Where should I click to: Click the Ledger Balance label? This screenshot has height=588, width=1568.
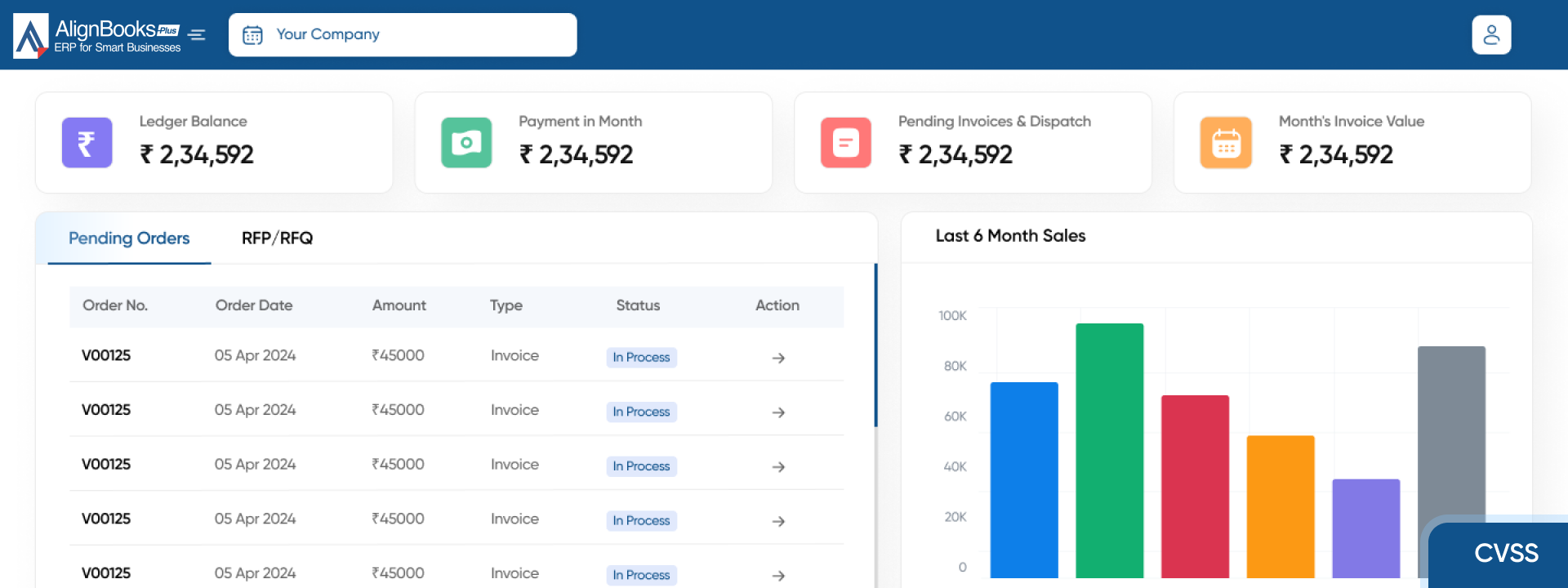tap(193, 122)
